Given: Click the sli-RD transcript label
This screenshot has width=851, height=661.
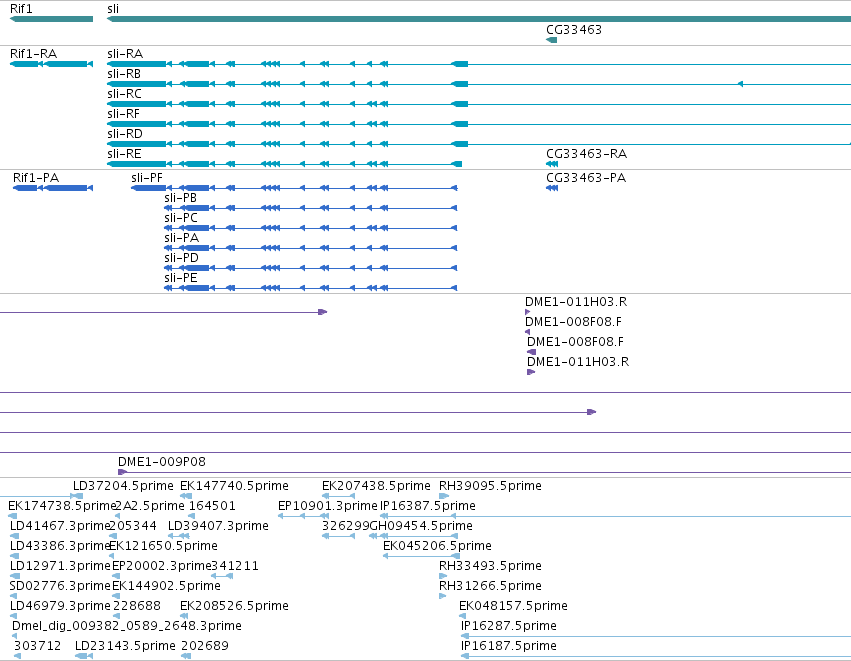Looking at the screenshot, I should (x=125, y=134).
